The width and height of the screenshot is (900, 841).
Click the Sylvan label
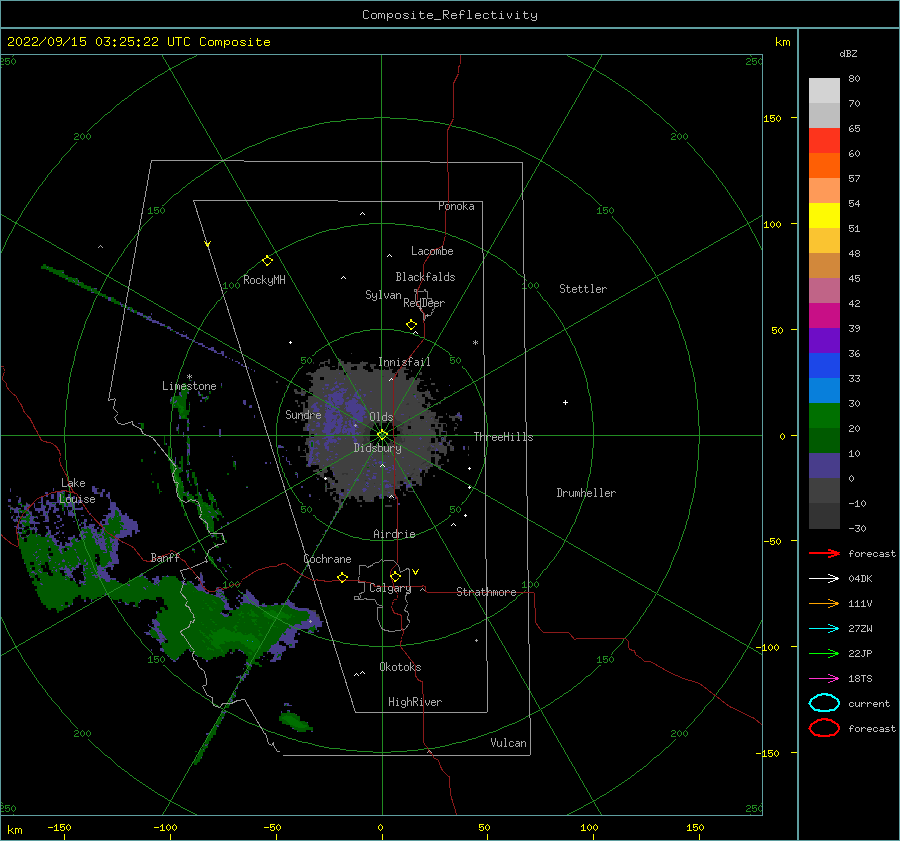(383, 295)
